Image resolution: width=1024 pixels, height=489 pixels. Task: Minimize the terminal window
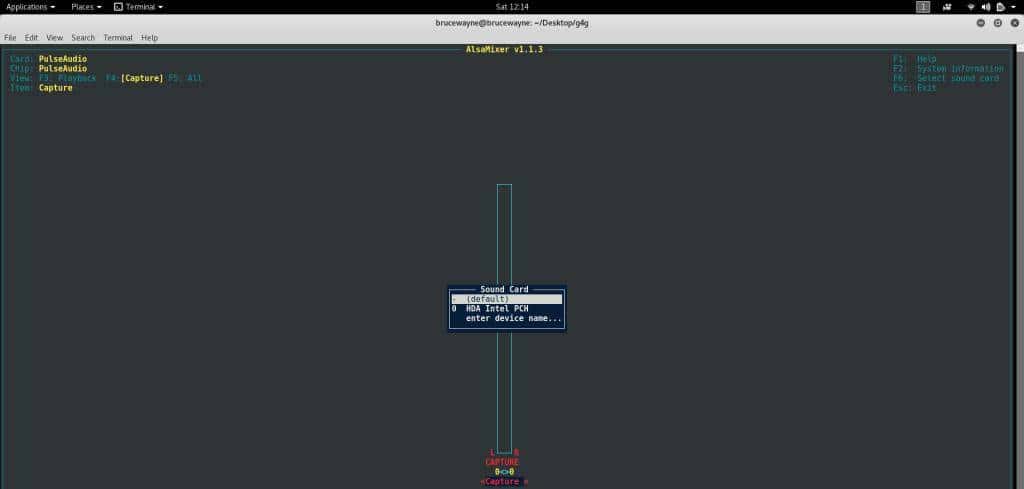point(981,23)
